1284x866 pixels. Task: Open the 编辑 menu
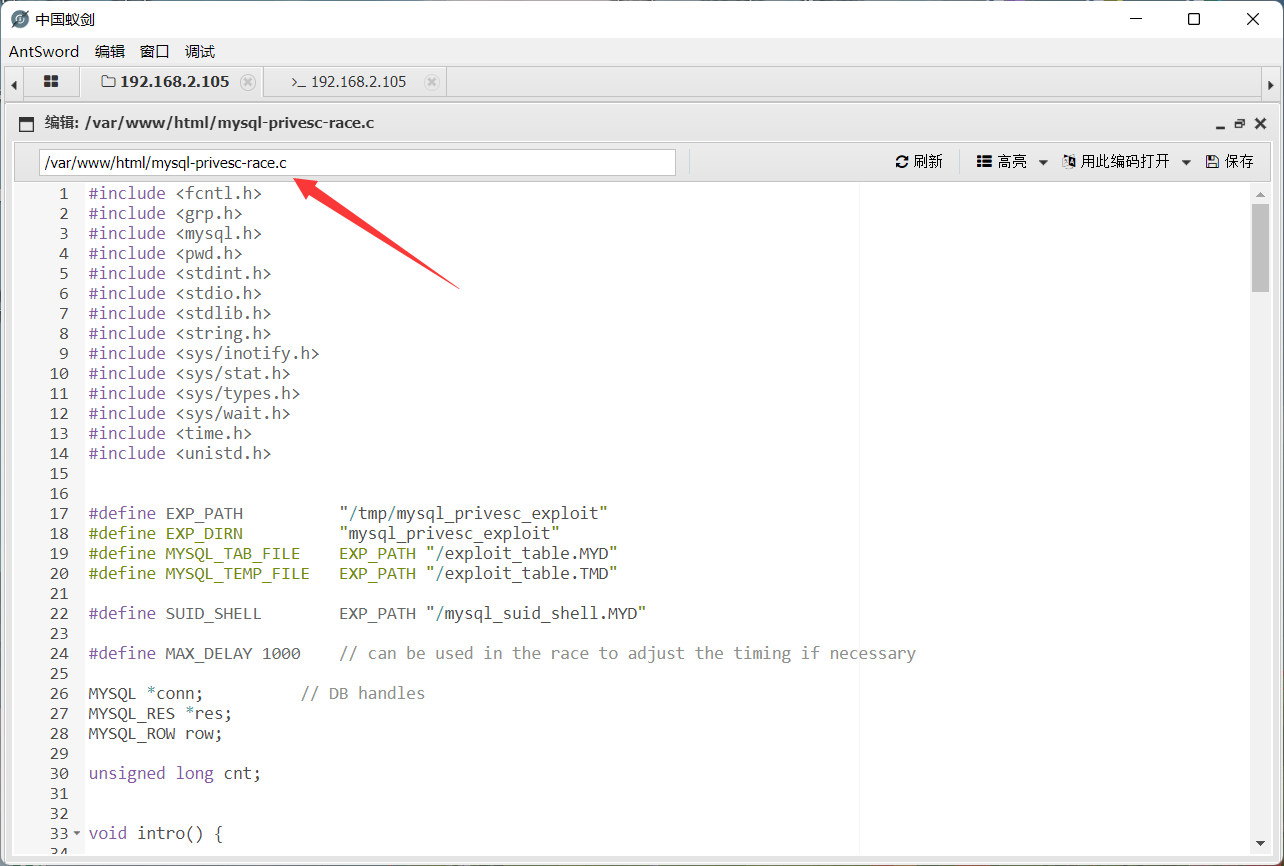[x=110, y=52]
